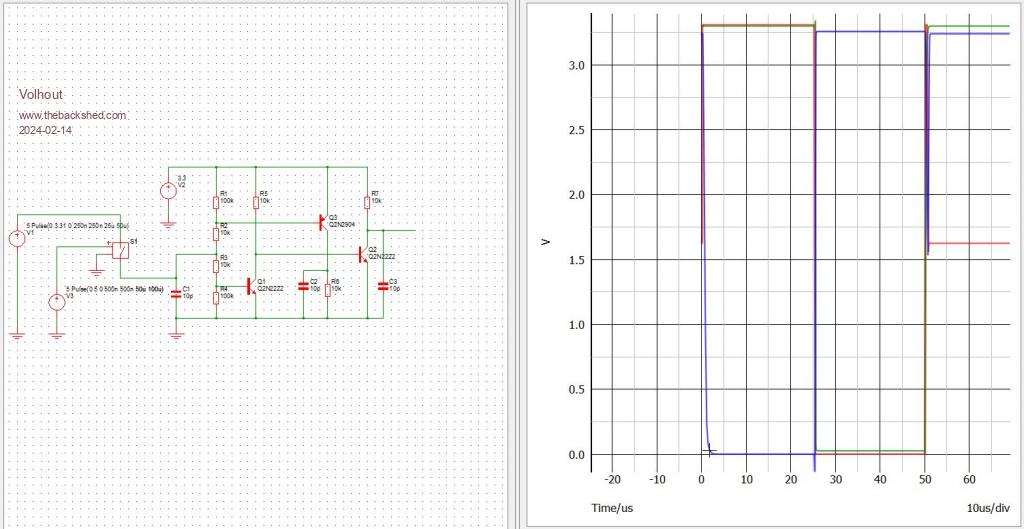Click resistor R6 beside C2

tap(327, 286)
